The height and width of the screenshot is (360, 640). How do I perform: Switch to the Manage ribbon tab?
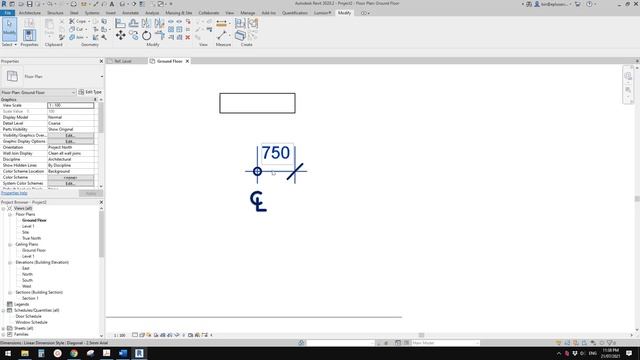click(x=247, y=13)
